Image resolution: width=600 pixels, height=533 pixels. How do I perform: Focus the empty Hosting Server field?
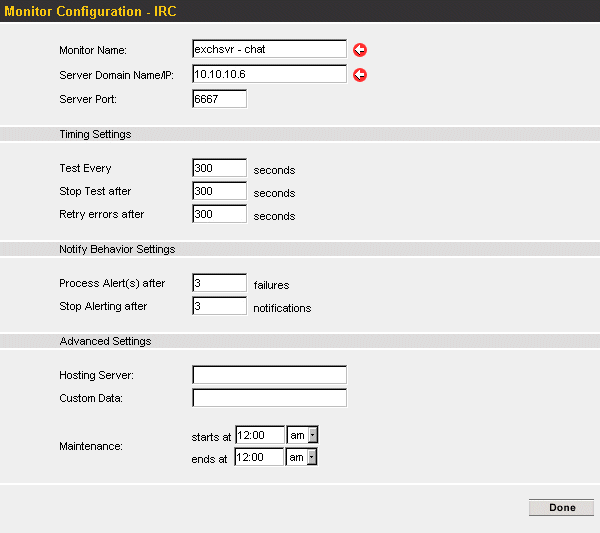(x=269, y=375)
